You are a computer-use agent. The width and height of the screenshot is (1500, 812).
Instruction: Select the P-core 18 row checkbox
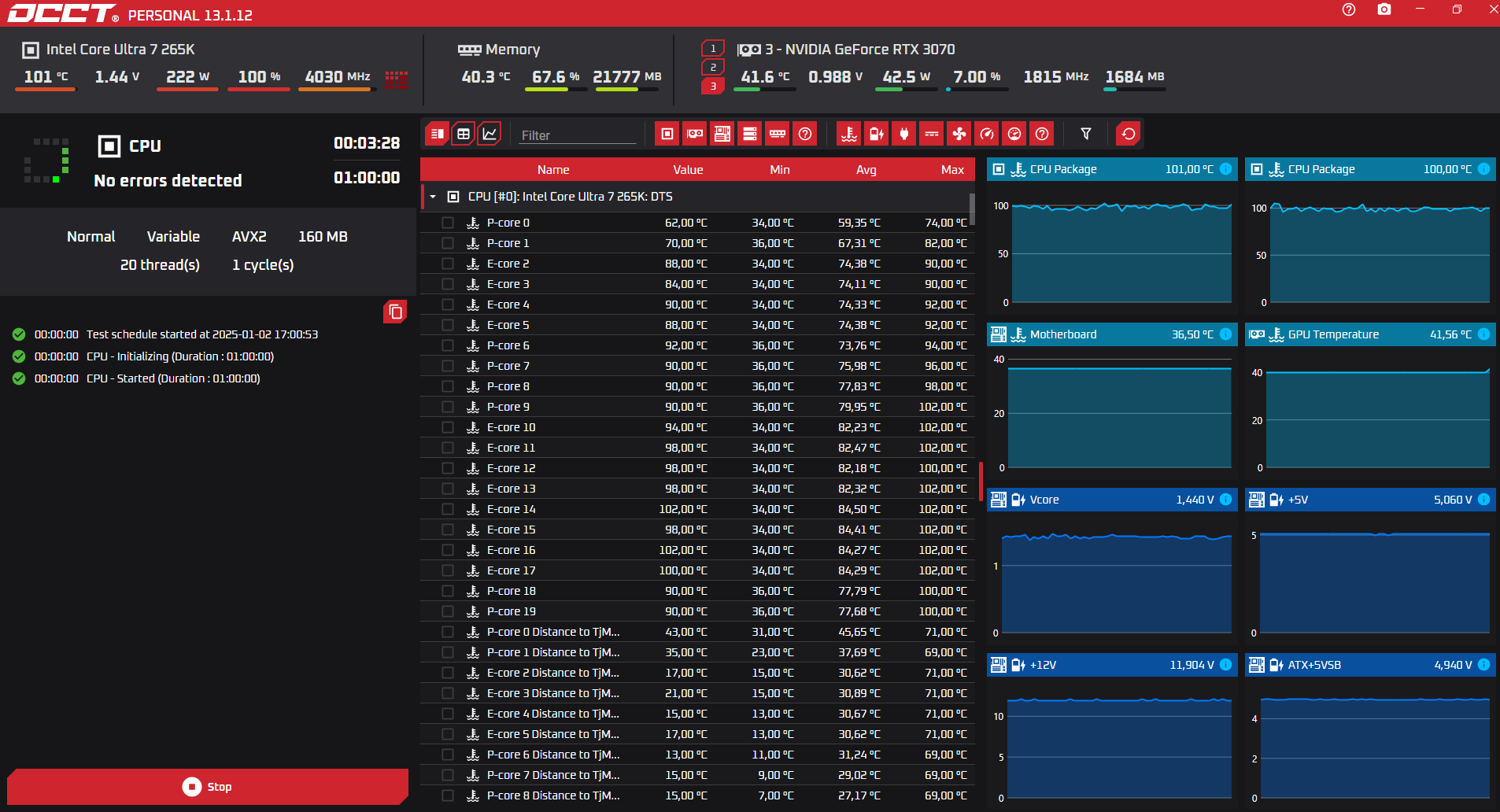pos(448,591)
